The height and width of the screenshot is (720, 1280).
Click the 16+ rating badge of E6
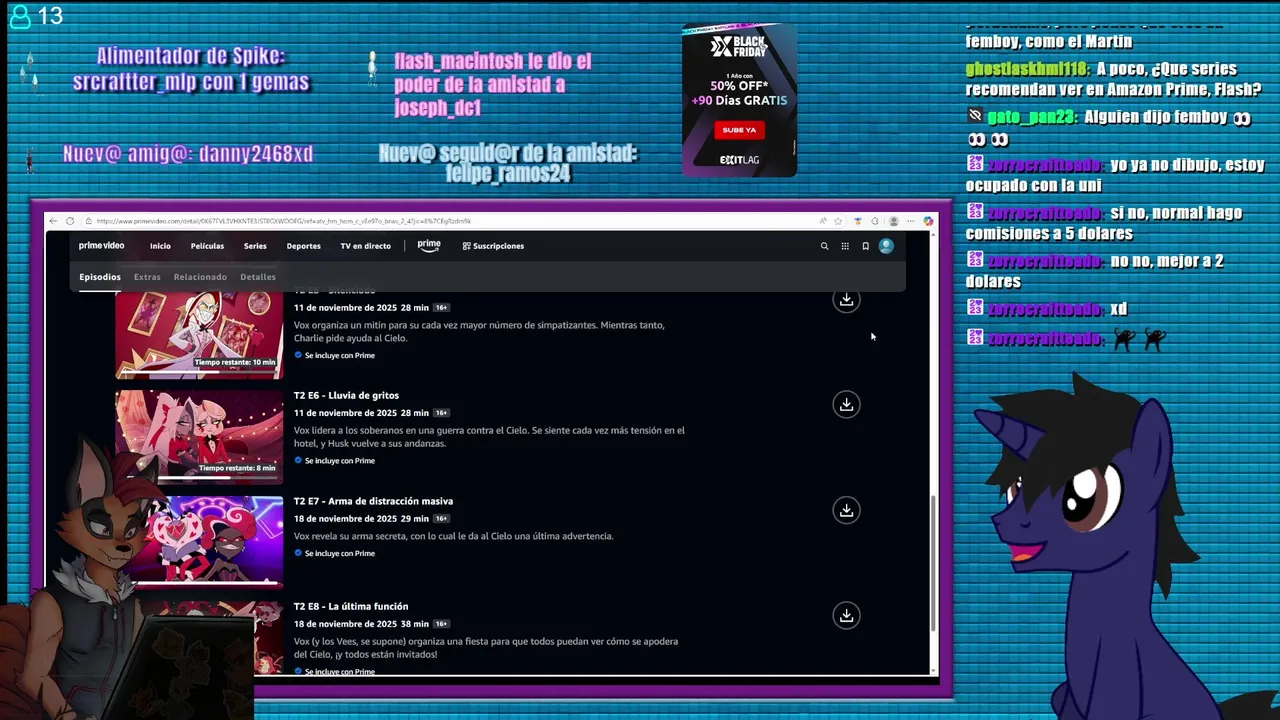(441, 413)
